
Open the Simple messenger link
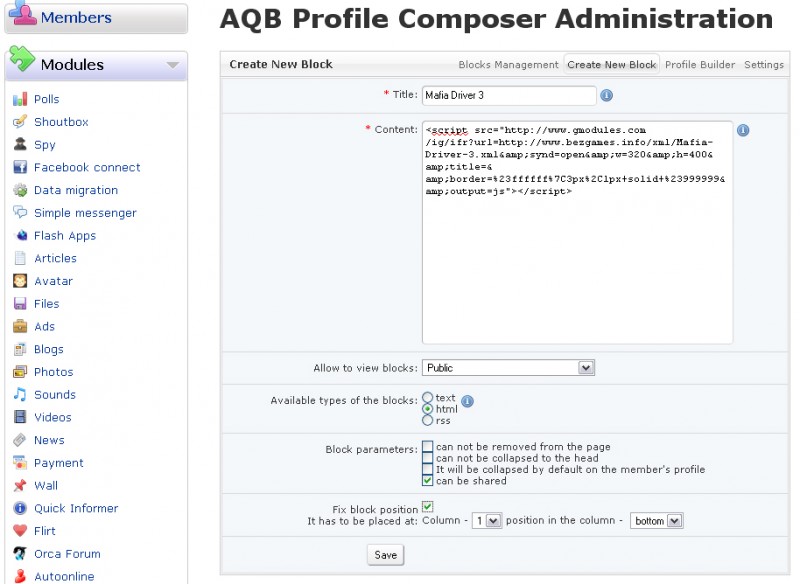click(x=85, y=213)
